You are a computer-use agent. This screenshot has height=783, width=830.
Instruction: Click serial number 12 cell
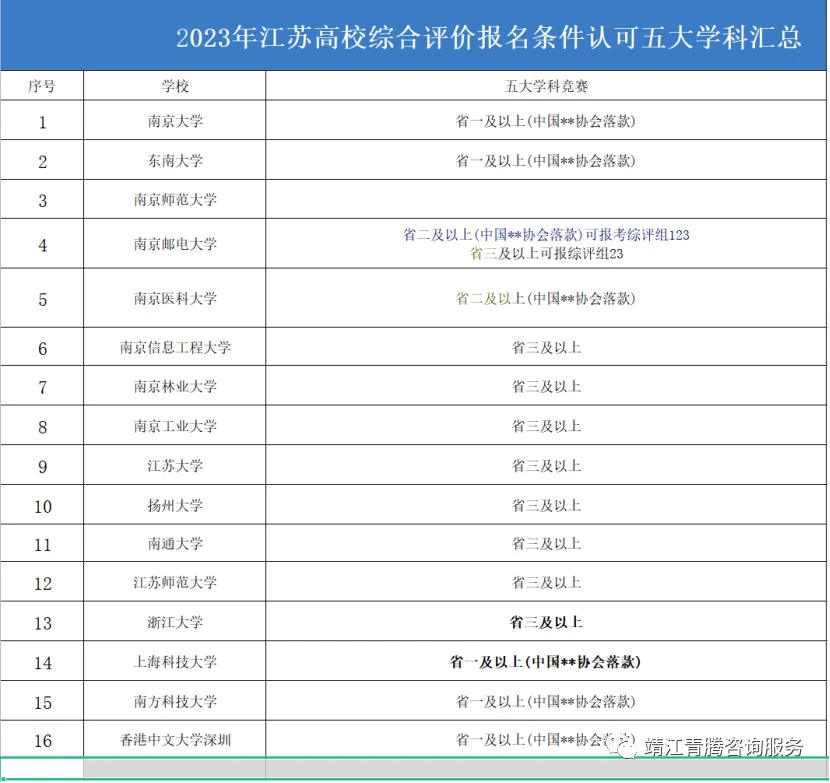[x=42, y=582]
